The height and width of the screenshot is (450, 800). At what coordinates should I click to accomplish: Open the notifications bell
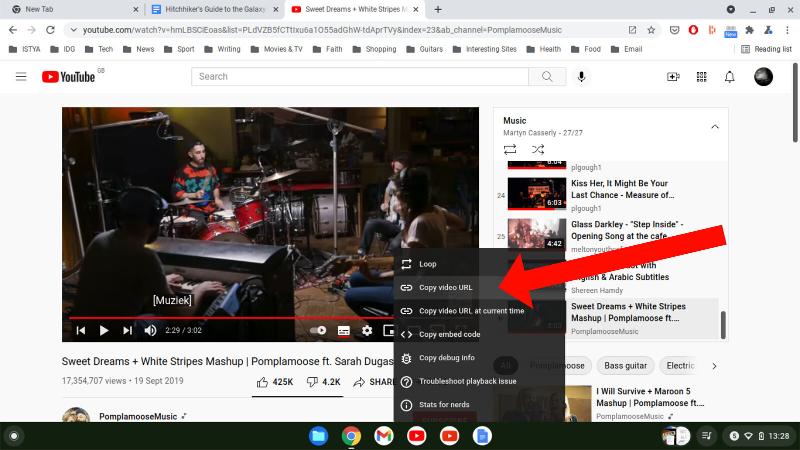[x=730, y=77]
